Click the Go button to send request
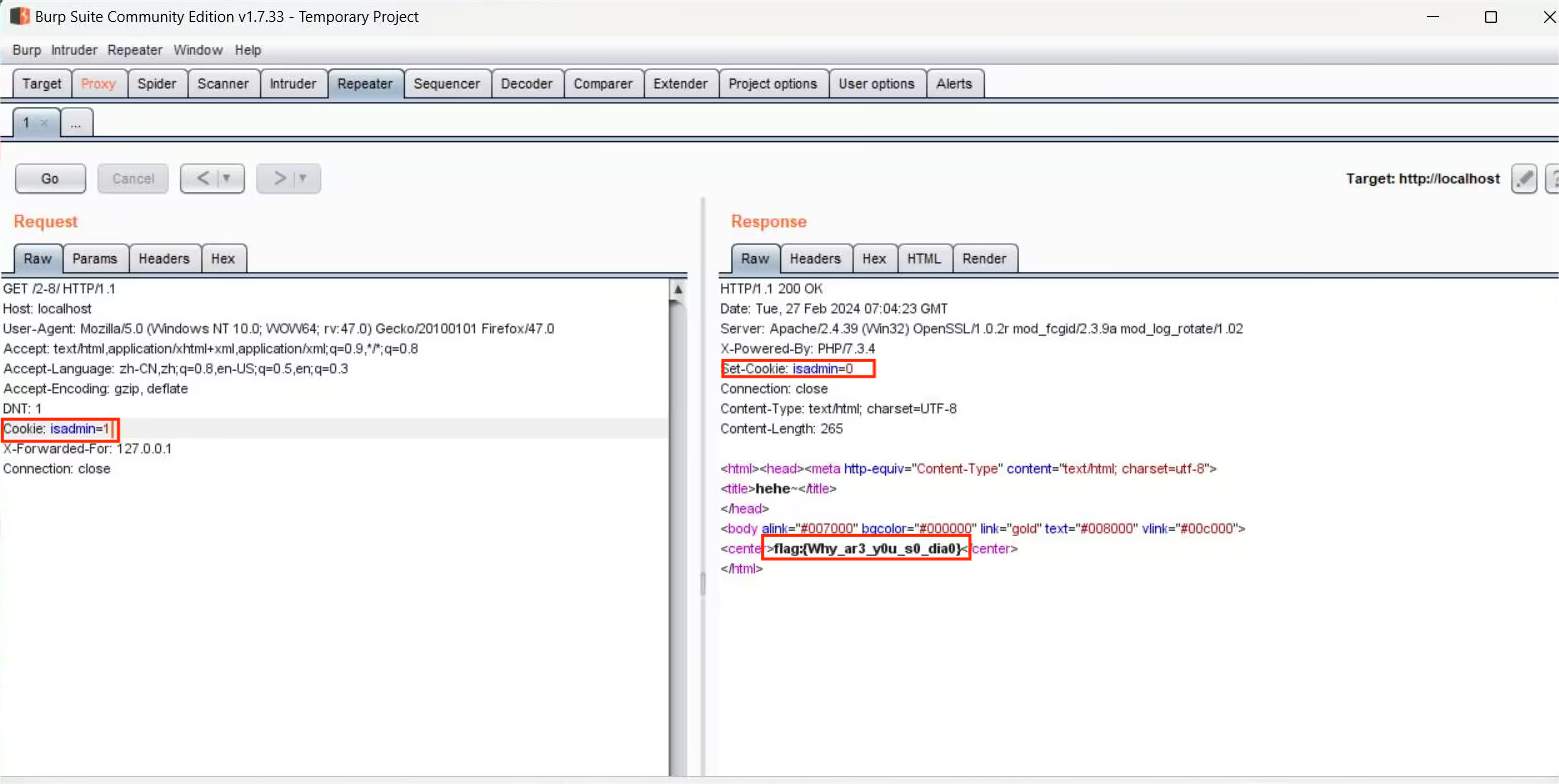This screenshot has width=1559, height=784. pyautogui.click(x=50, y=179)
